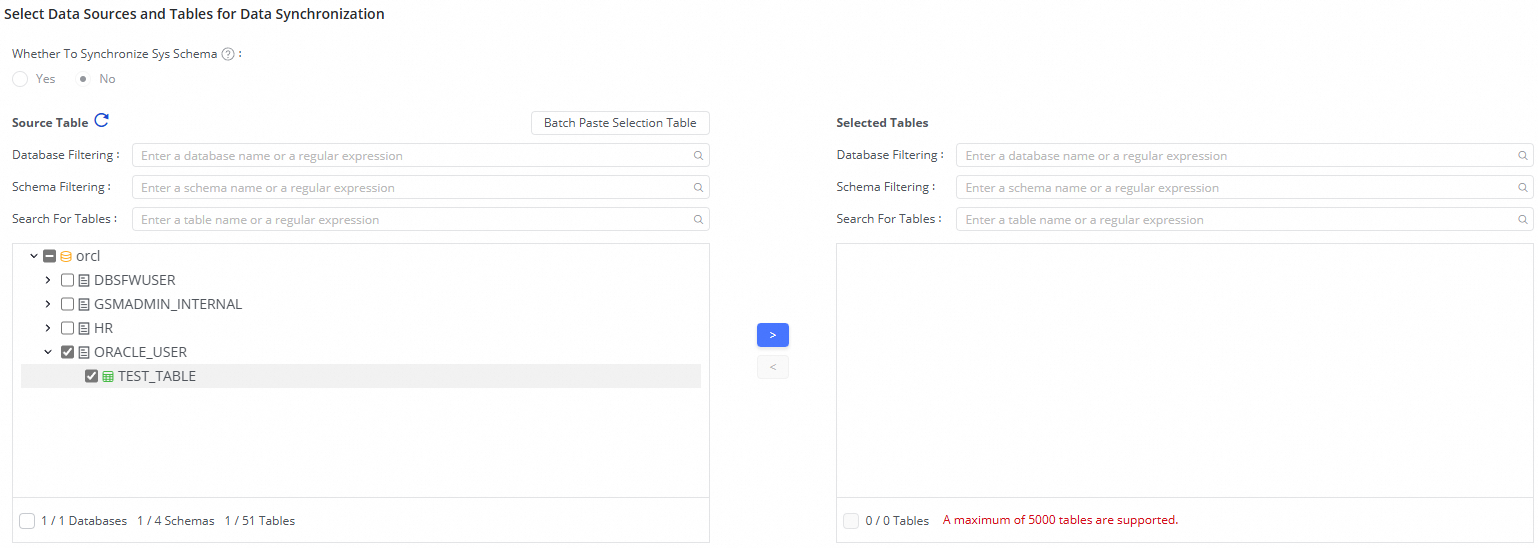Screen dimensions: 1538x548
Task: Uncheck the TEST_TABLE checkbox
Action: coord(92,376)
